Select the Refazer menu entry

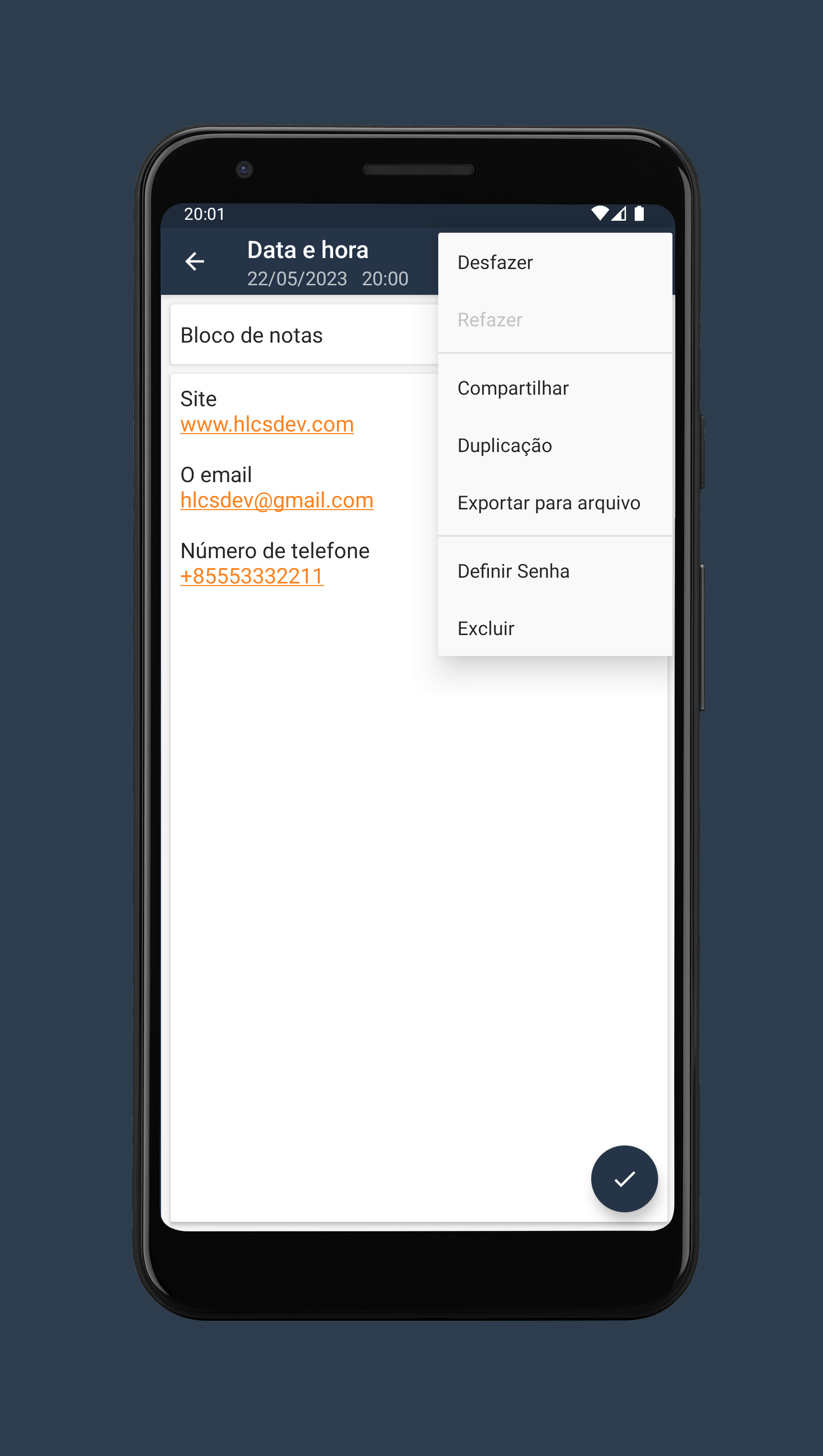click(x=555, y=320)
